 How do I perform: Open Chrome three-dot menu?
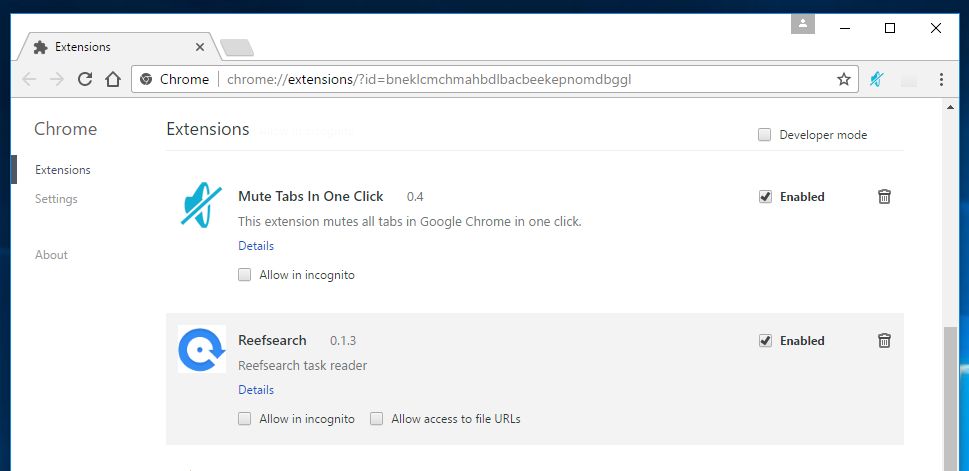[941, 79]
